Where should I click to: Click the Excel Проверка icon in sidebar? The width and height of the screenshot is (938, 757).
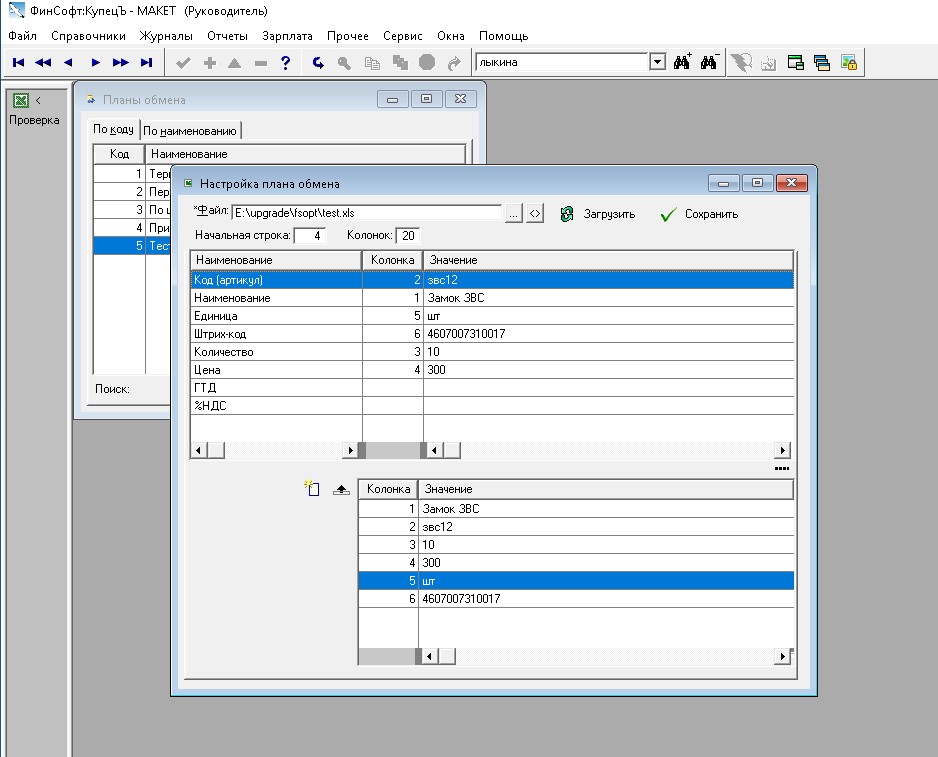point(21,100)
